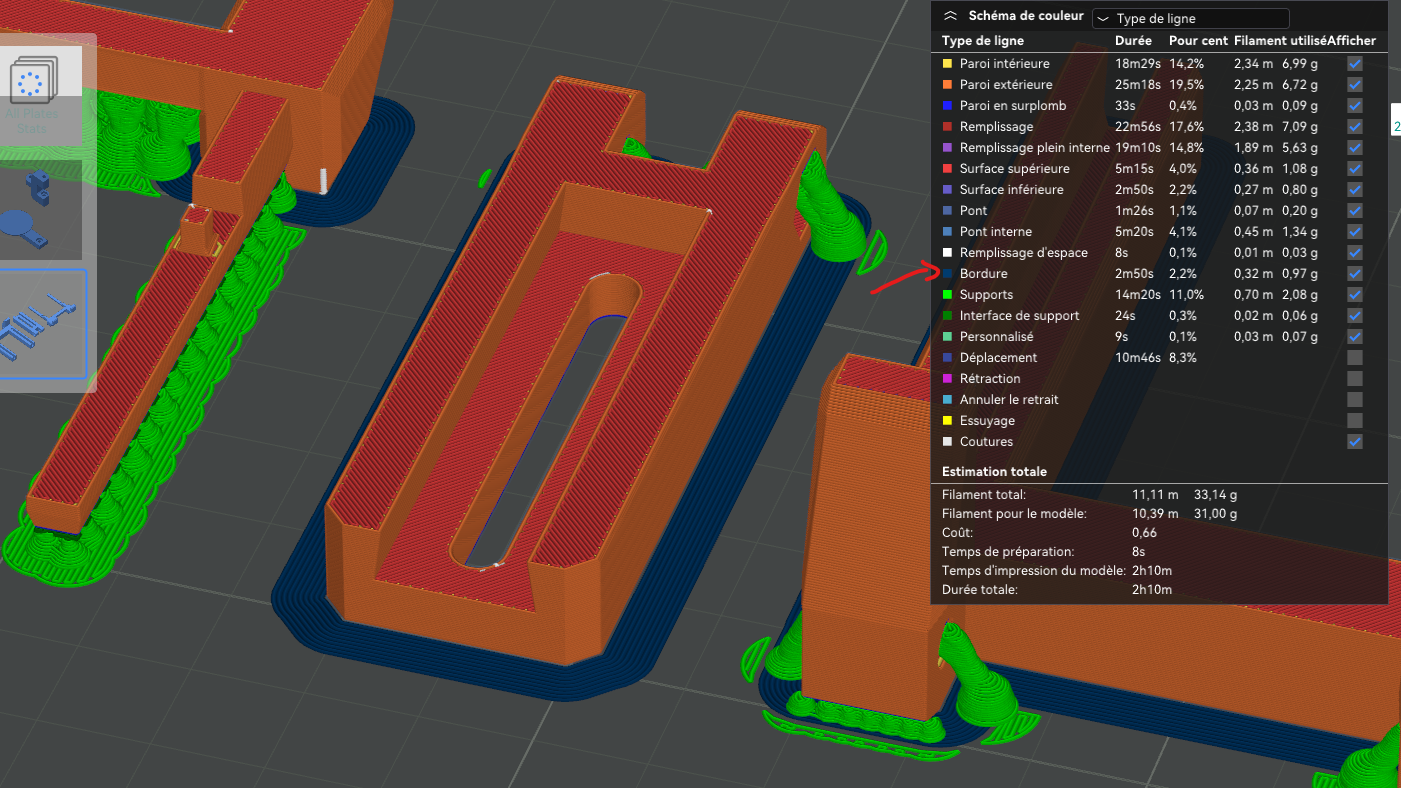Enable Déplacement display checkbox
Image resolution: width=1401 pixels, height=788 pixels.
1354,357
